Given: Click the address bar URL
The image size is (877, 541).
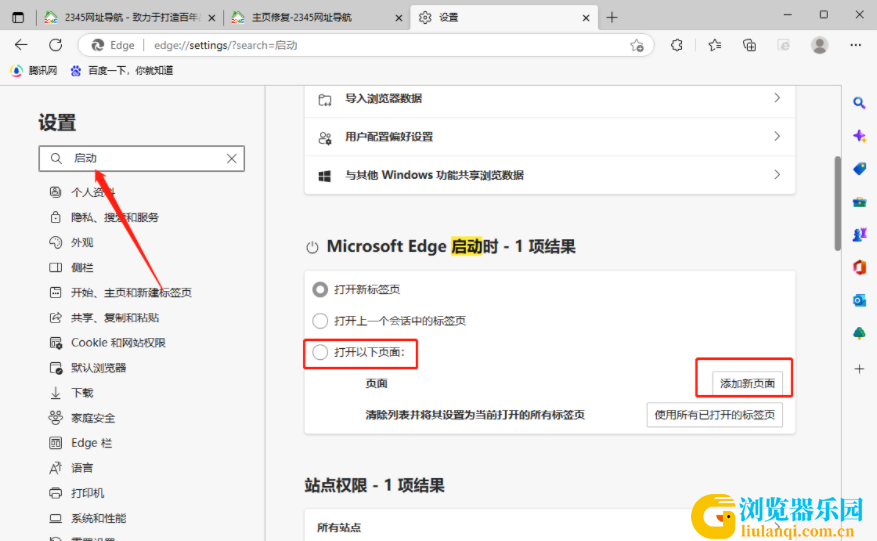Looking at the screenshot, I should (226, 45).
